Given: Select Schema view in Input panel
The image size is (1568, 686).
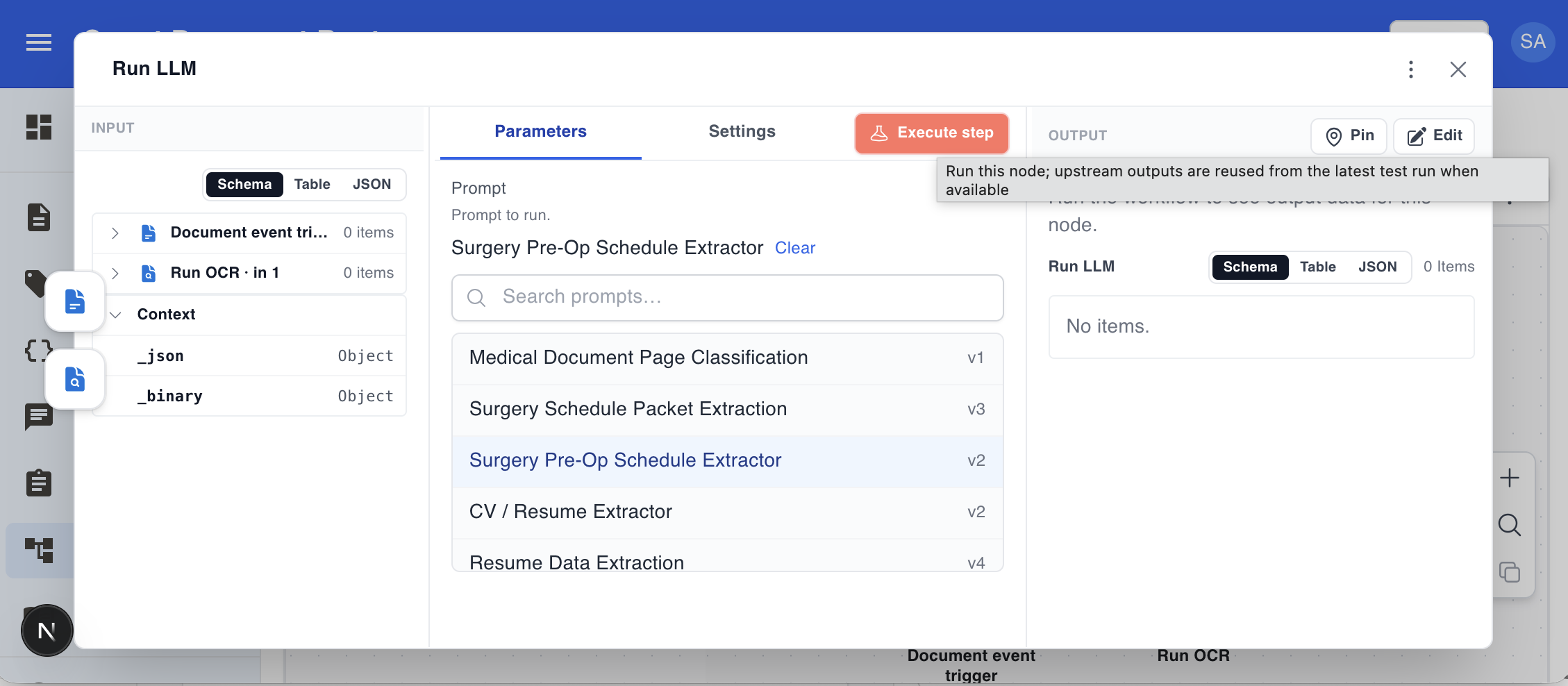Looking at the screenshot, I should coord(244,184).
